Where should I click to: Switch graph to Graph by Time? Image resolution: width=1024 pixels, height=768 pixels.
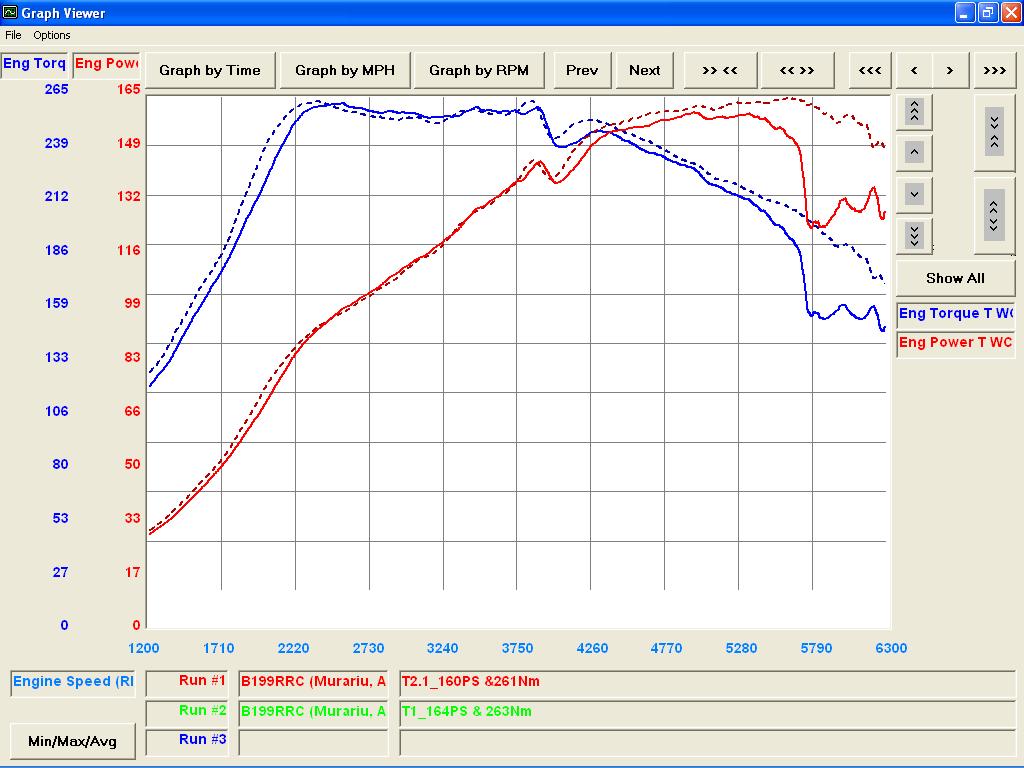209,70
